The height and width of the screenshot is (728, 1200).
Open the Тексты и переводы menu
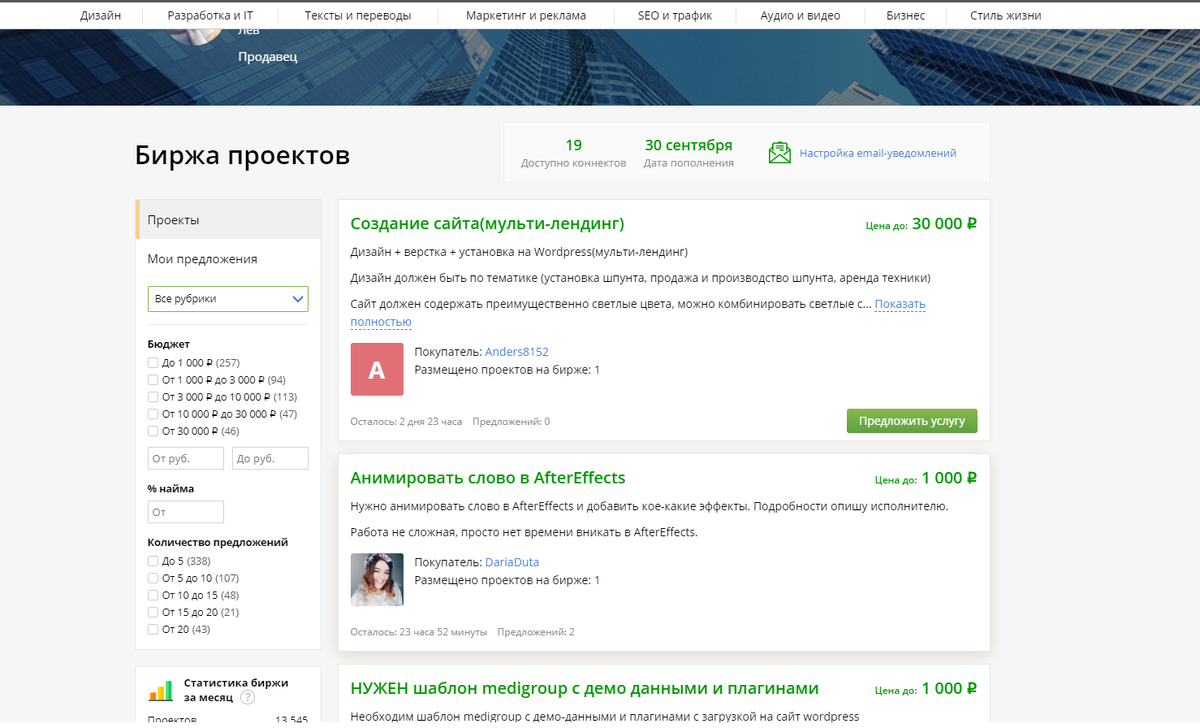click(357, 16)
